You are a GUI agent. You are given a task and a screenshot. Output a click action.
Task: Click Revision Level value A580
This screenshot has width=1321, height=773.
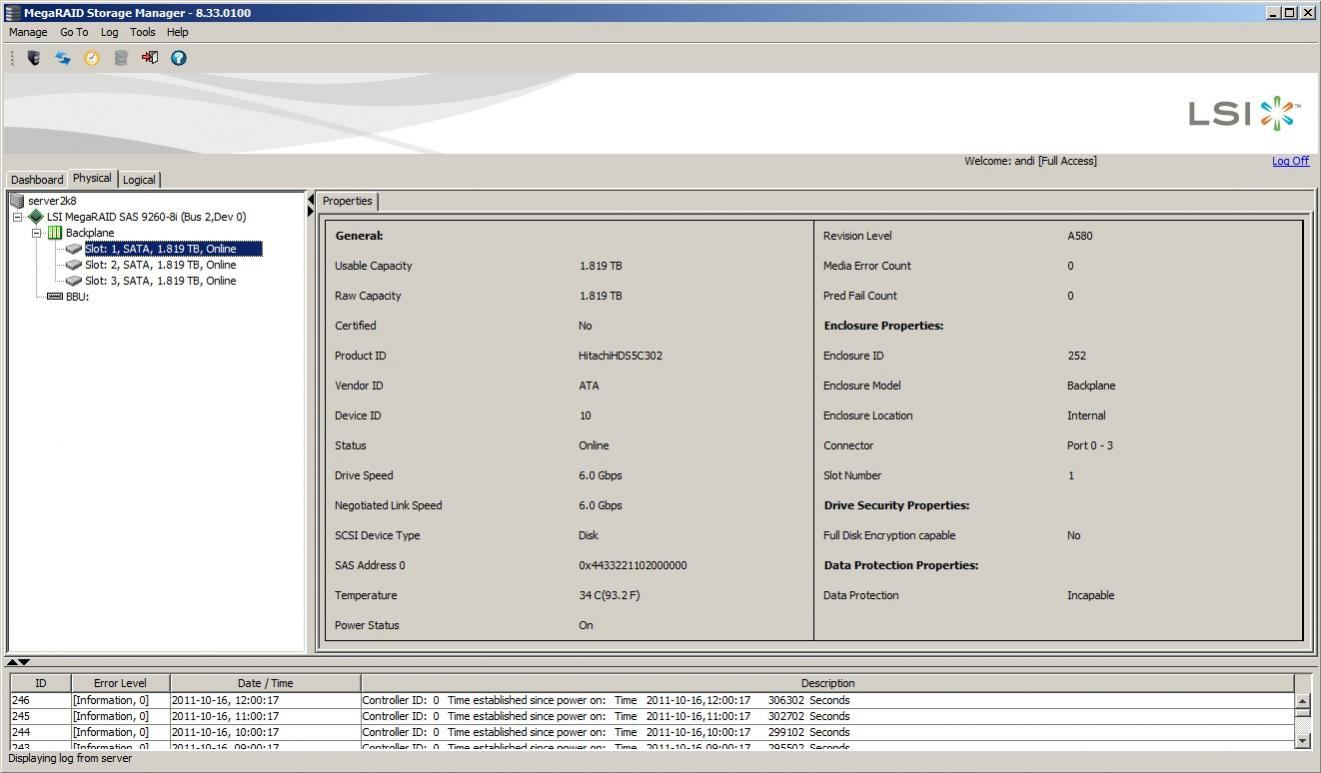pyautogui.click(x=1080, y=236)
